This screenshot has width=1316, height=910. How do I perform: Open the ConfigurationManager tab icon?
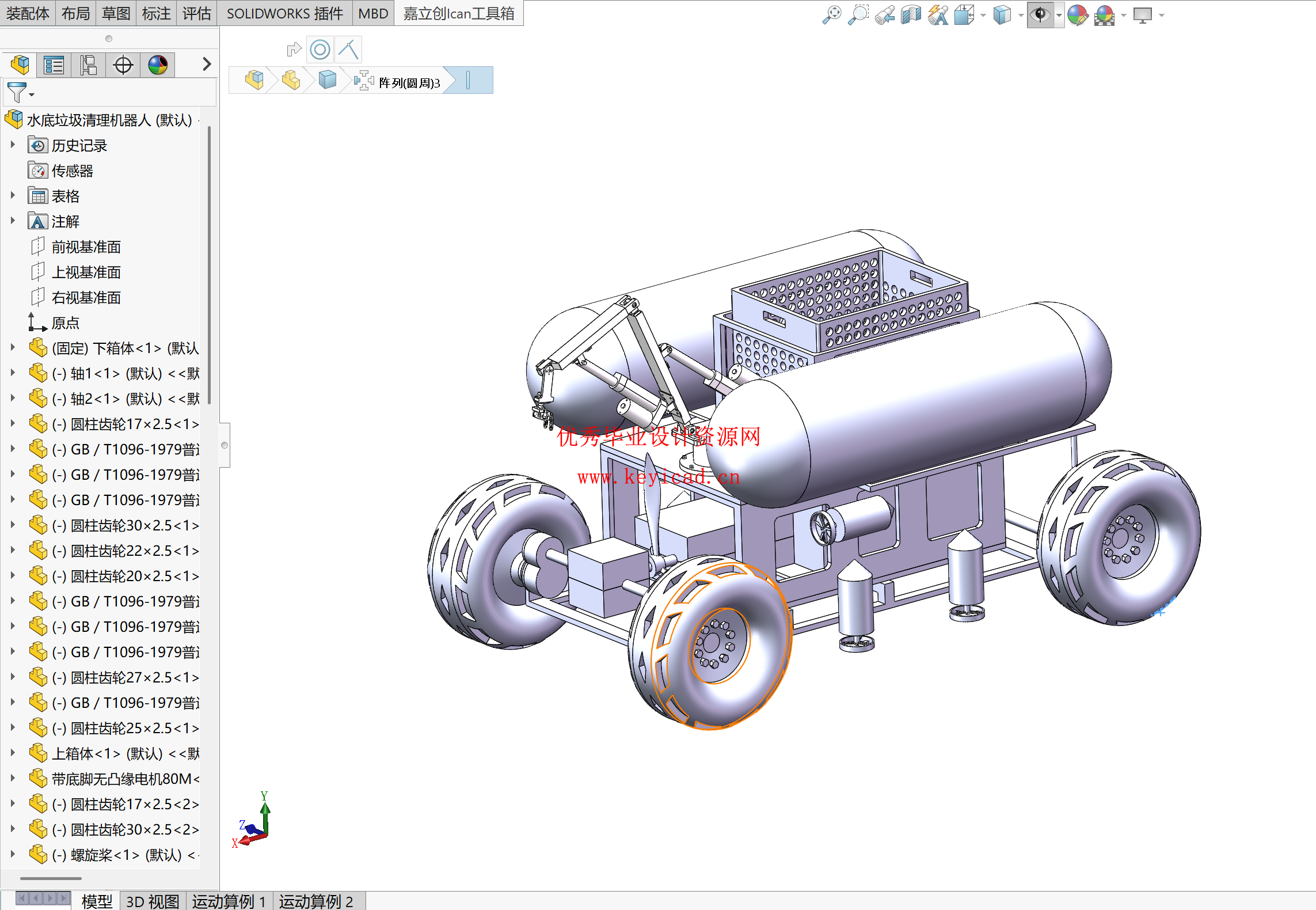[89, 65]
